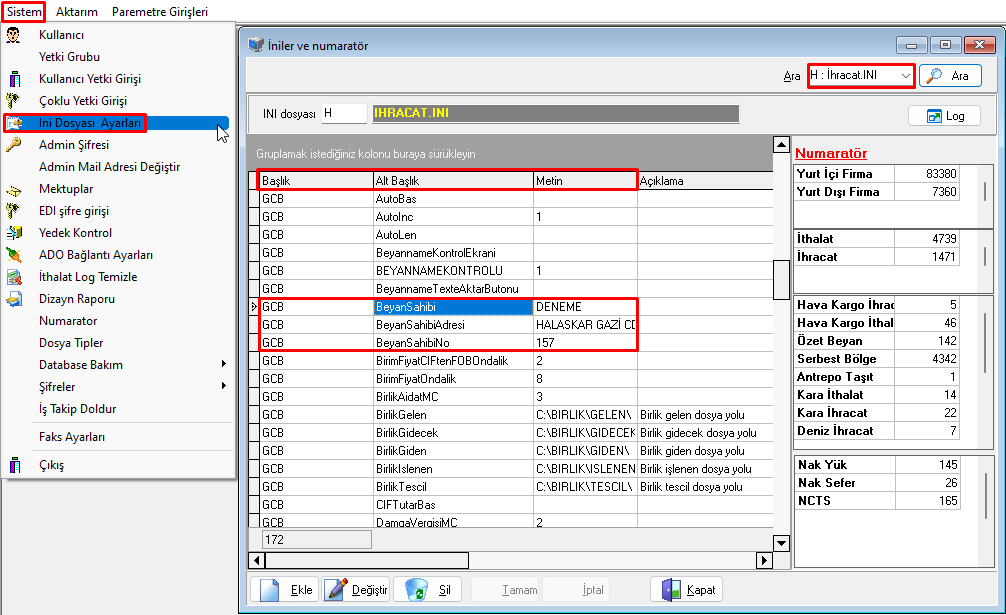The height and width of the screenshot is (615, 1006).
Task: Click the İniler ve numaratör window icon
Action: 256,45
